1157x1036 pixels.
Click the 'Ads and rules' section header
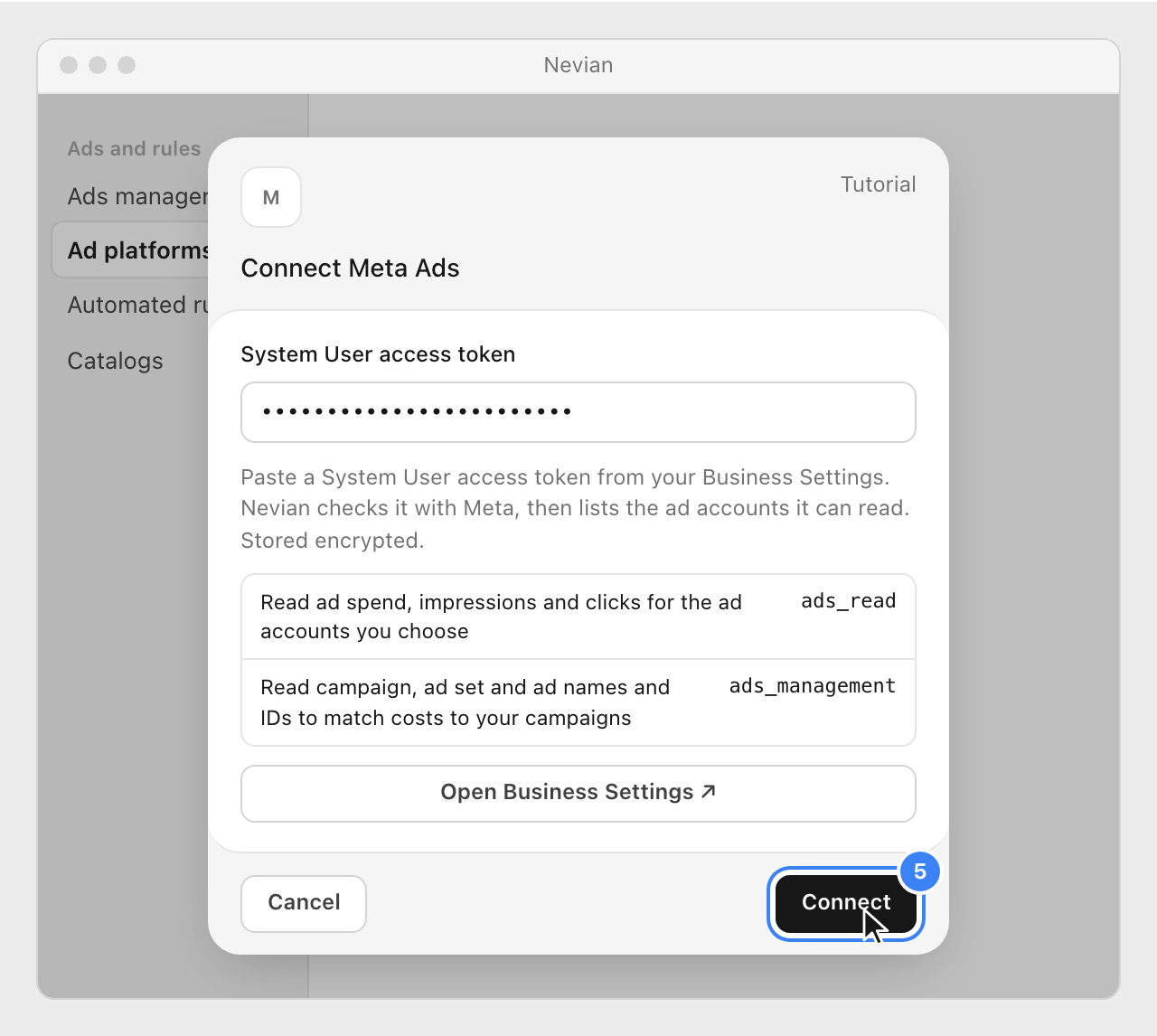(134, 148)
